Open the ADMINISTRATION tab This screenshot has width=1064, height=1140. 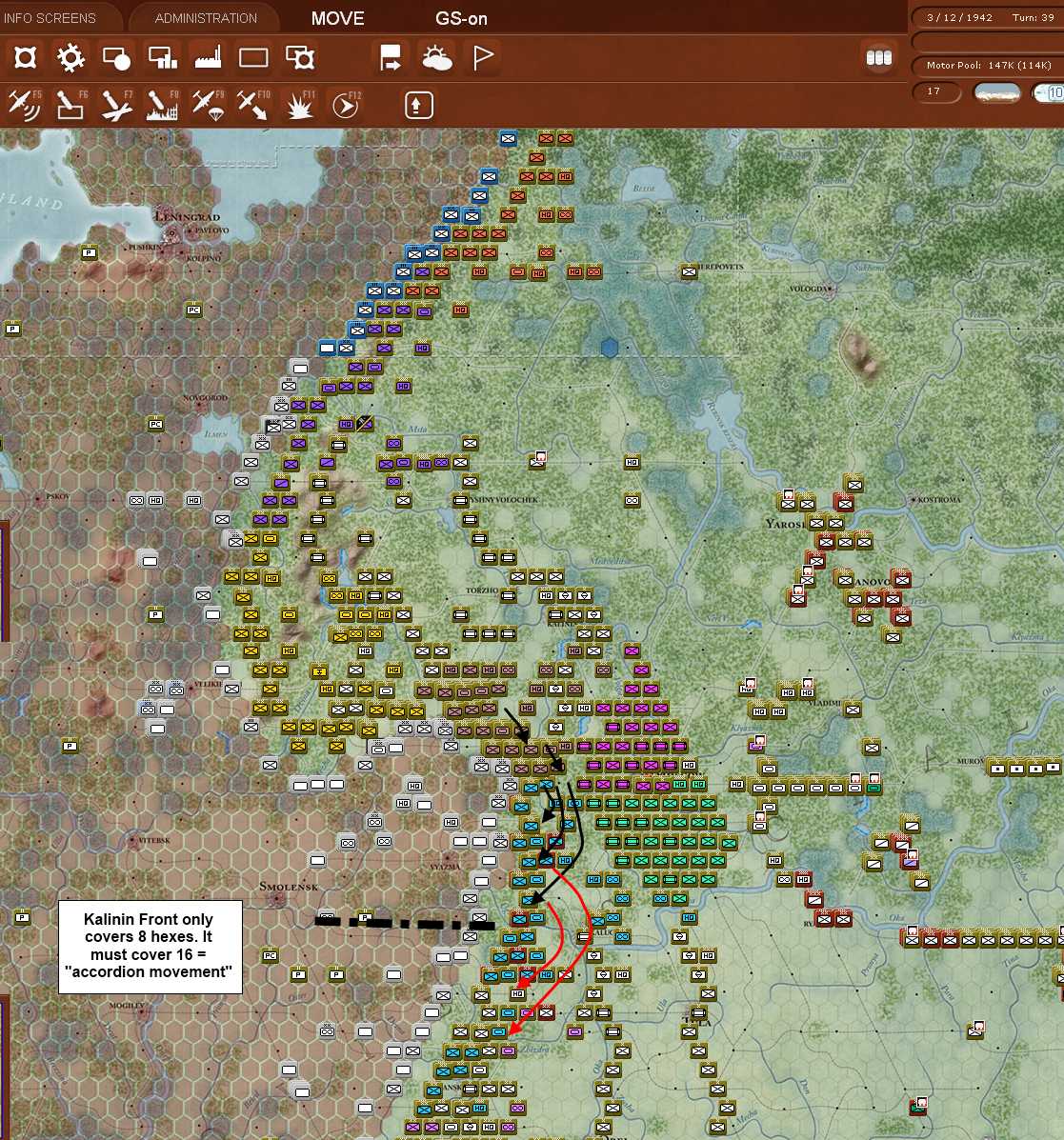(206, 18)
